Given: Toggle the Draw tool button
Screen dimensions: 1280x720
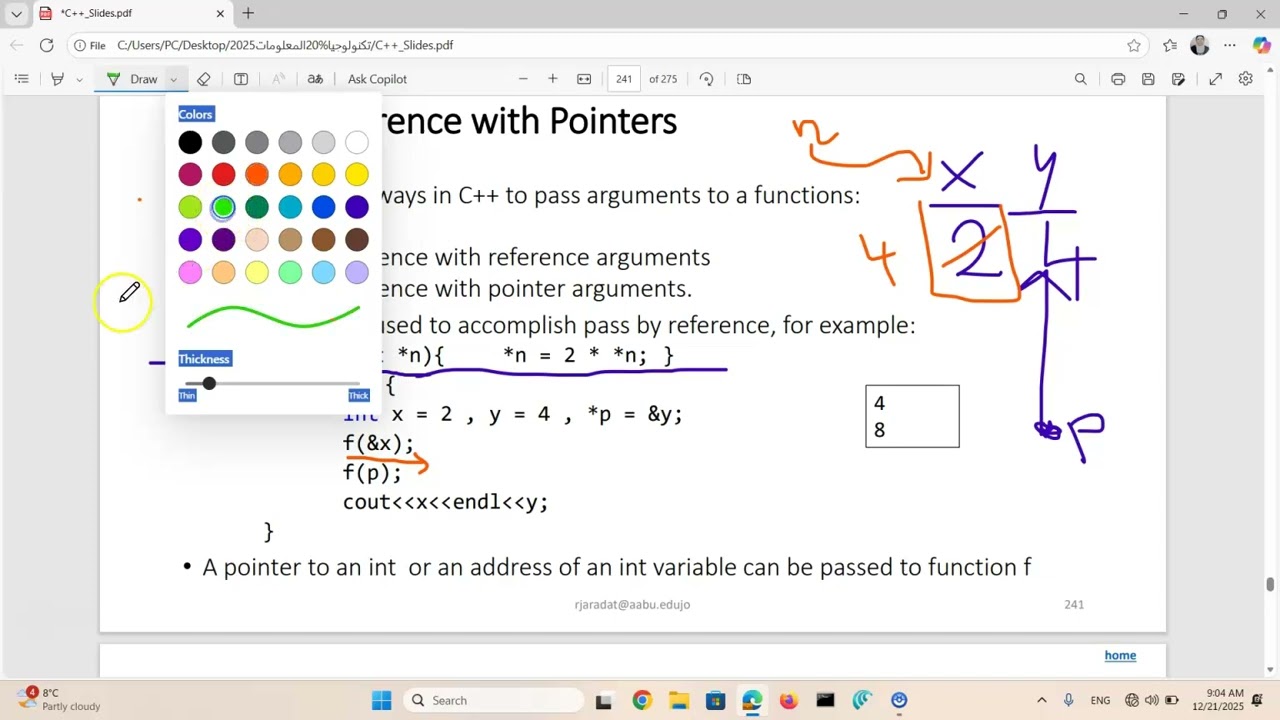Looking at the screenshot, I should pos(132,79).
